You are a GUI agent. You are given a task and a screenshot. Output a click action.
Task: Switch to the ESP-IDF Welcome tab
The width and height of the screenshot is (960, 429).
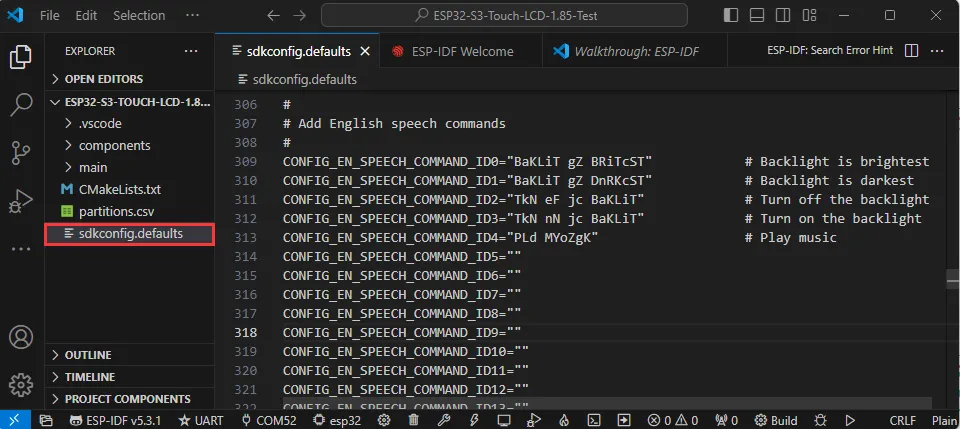(x=460, y=51)
